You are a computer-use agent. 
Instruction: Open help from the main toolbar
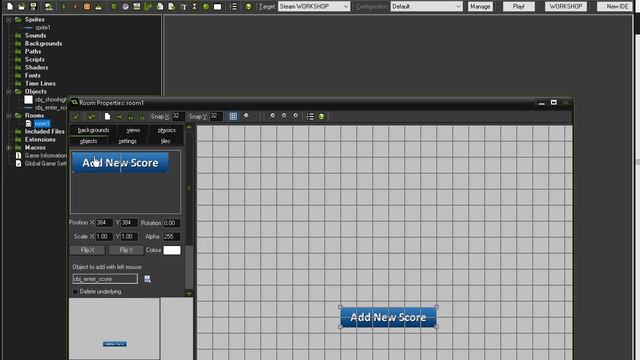click(248, 7)
